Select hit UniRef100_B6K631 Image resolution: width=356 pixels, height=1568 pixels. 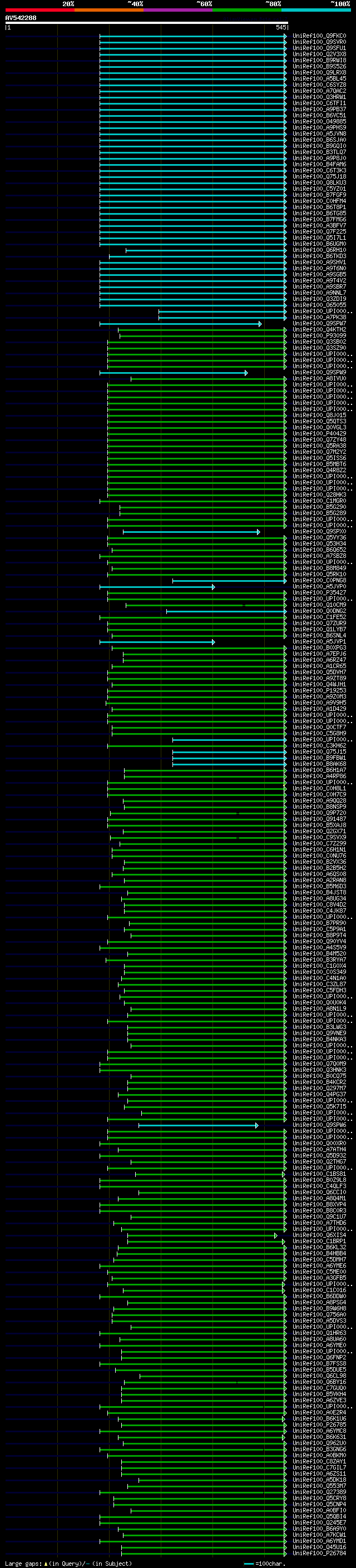coord(319,1438)
